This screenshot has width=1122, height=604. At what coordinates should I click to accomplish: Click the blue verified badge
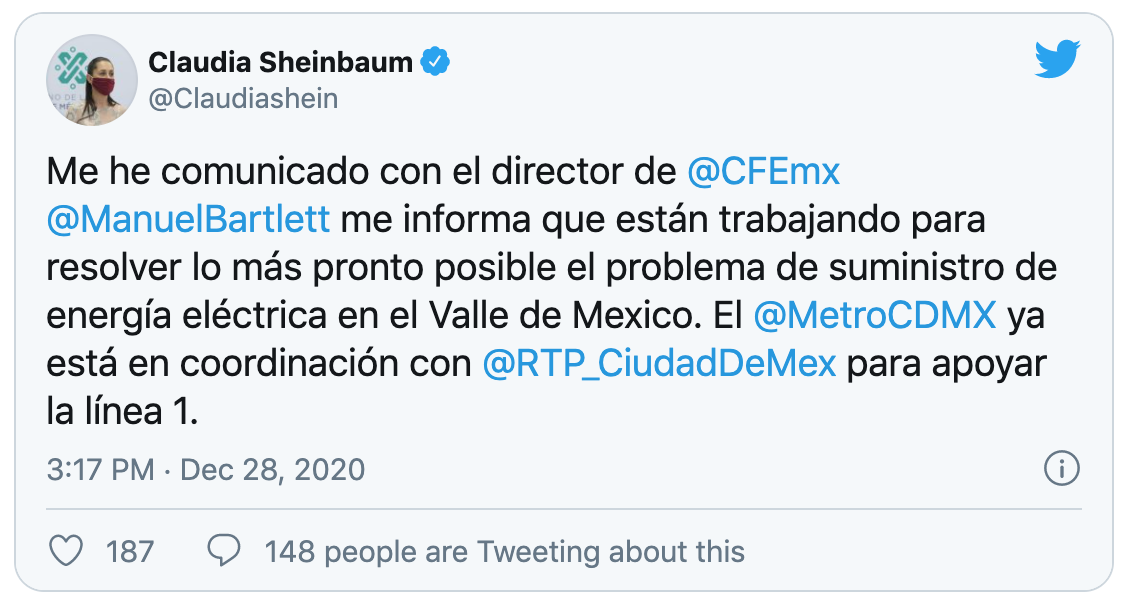[434, 62]
